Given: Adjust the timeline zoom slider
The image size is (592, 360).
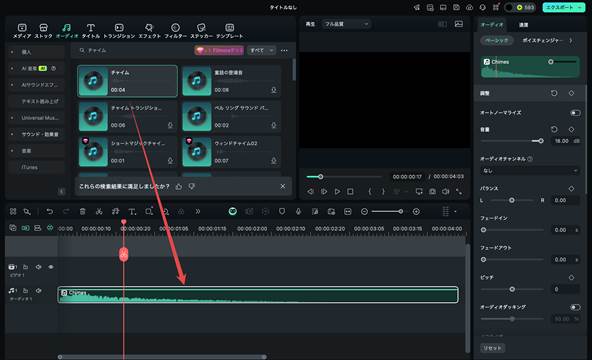Looking at the screenshot, I should tap(387, 211).
